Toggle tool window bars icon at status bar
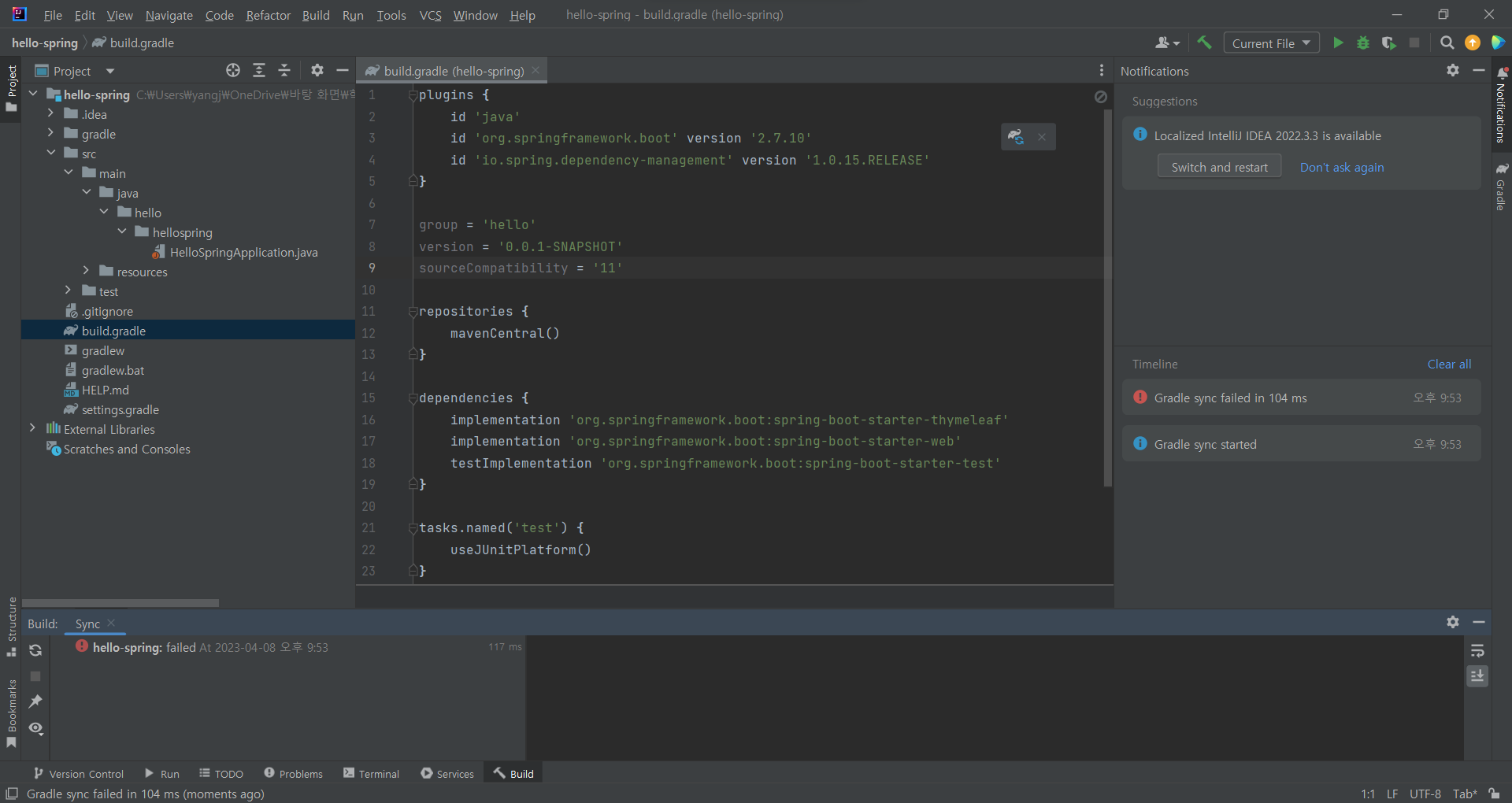The width and height of the screenshot is (1512, 803). pyautogui.click(x=12, y=794)
